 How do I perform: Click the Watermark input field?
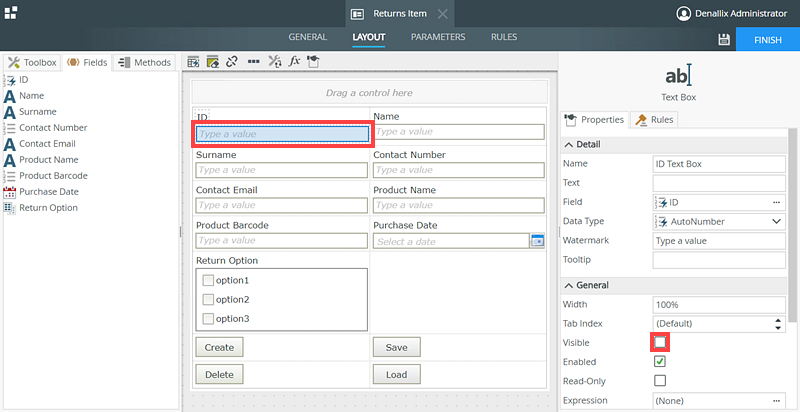[717, 241]
